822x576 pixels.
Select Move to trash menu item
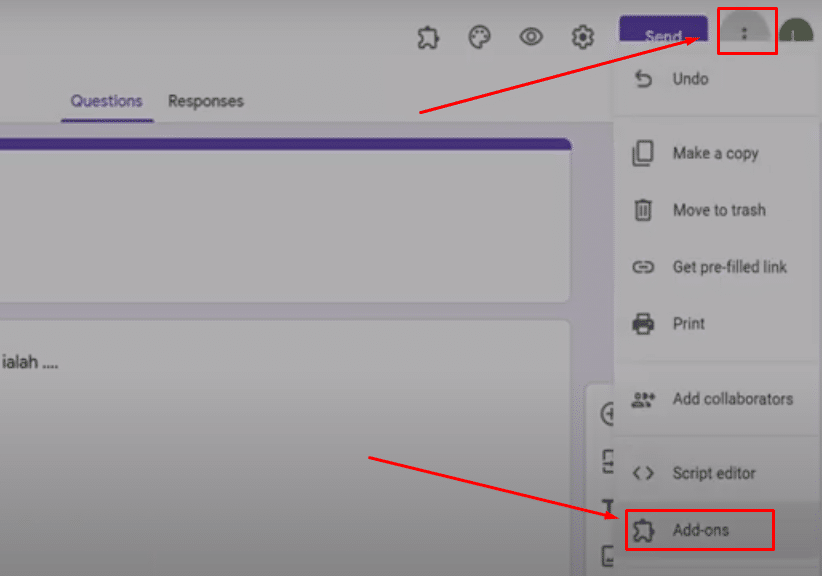click(x=716, y=210)
